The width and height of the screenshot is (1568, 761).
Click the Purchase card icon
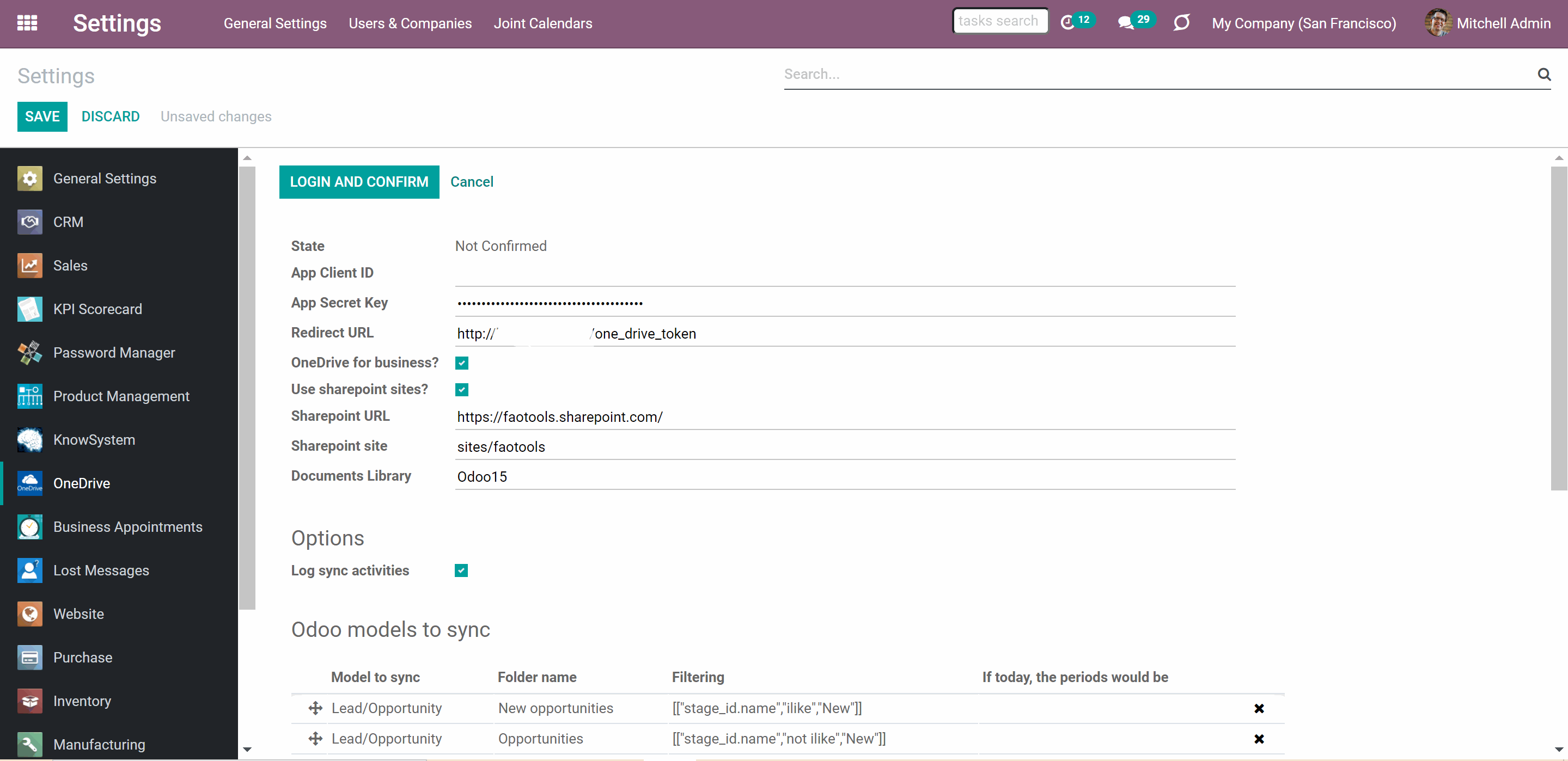(30, 658)
